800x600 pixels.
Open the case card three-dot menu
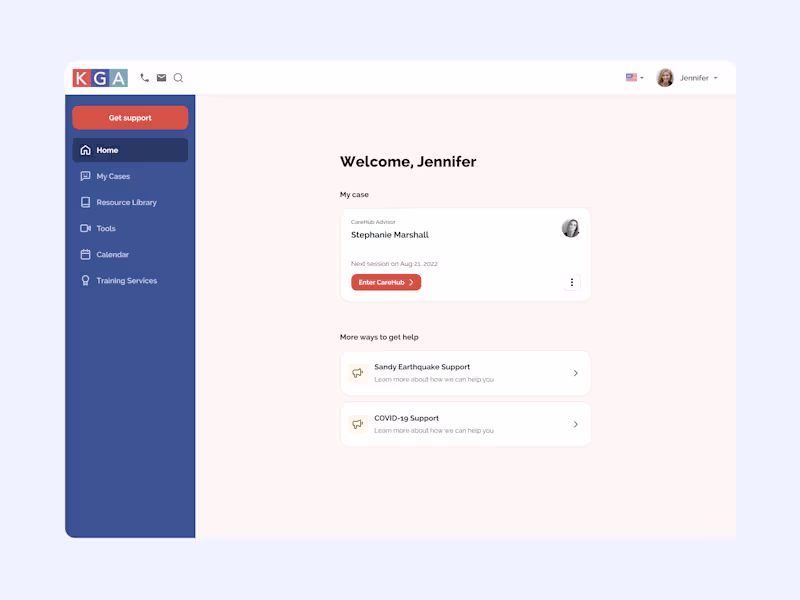tap(572, 282)
